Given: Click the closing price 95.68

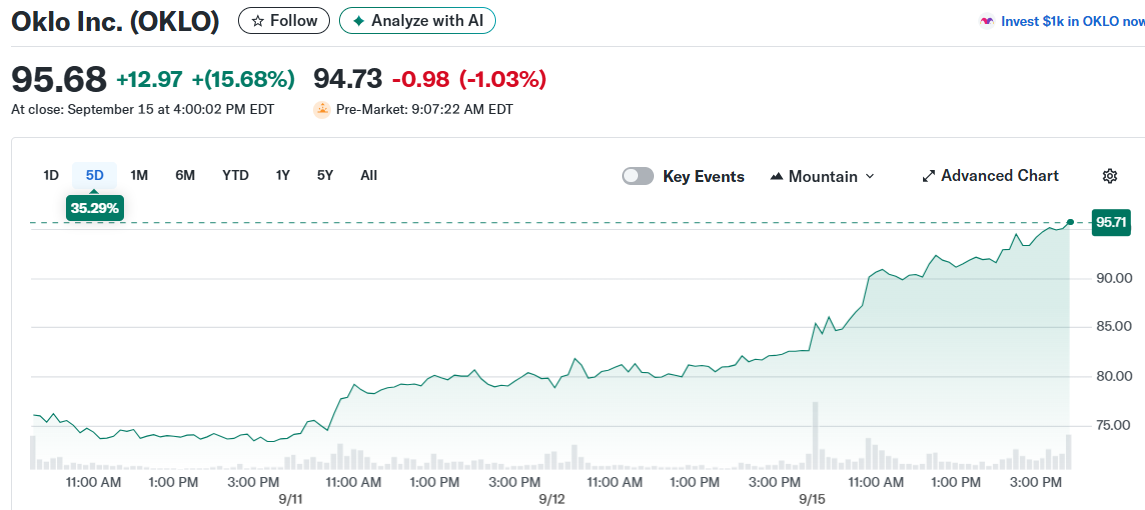Looking at the screenshot, I should pyautogui.click(x=59, y=79).
